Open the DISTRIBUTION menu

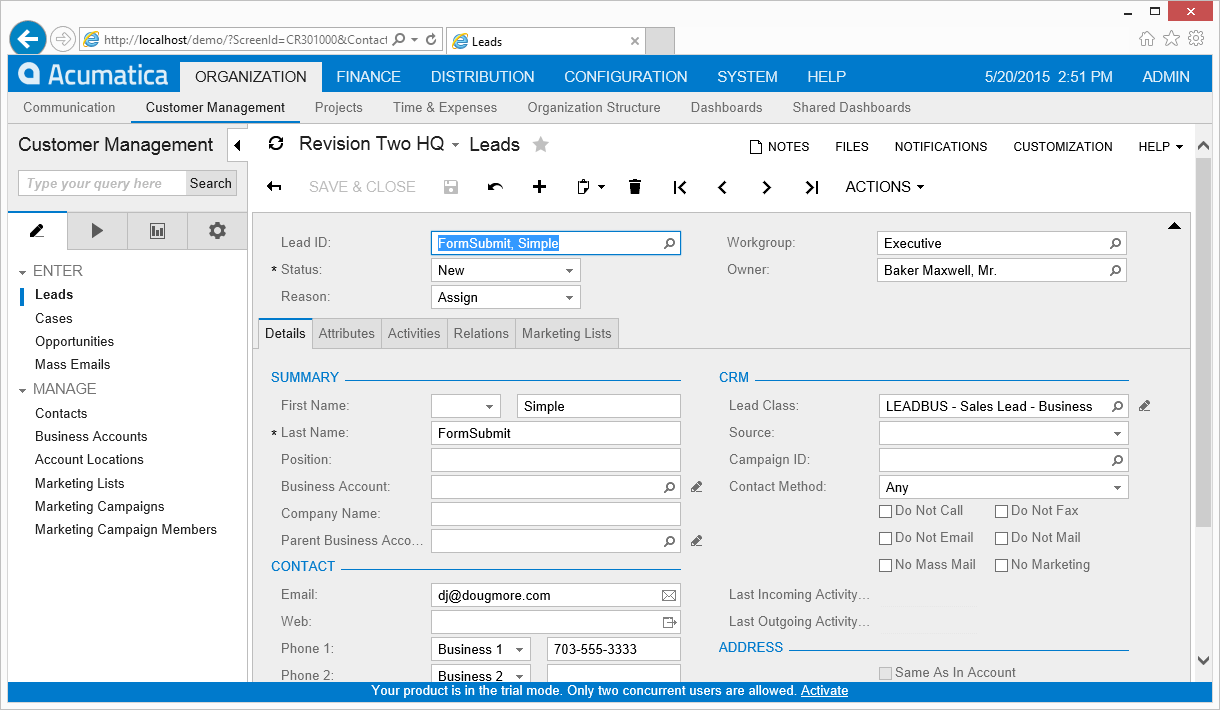482,76
